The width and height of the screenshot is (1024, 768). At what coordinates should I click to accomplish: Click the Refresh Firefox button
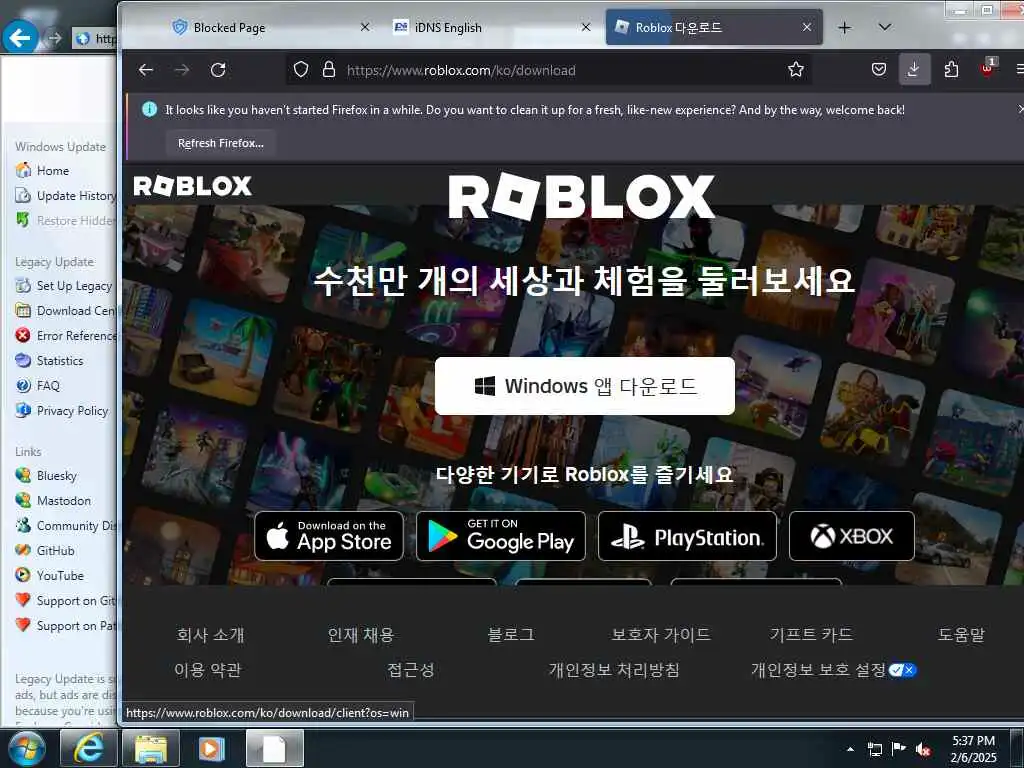click(x=221, y=143)
